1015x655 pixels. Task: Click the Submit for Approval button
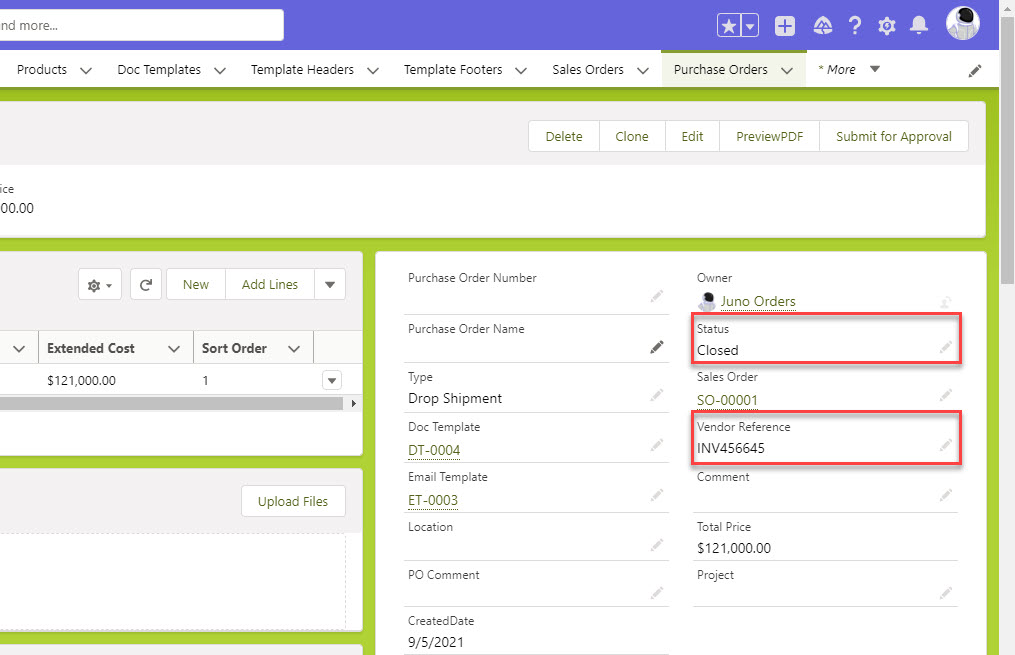click(894, 136)
